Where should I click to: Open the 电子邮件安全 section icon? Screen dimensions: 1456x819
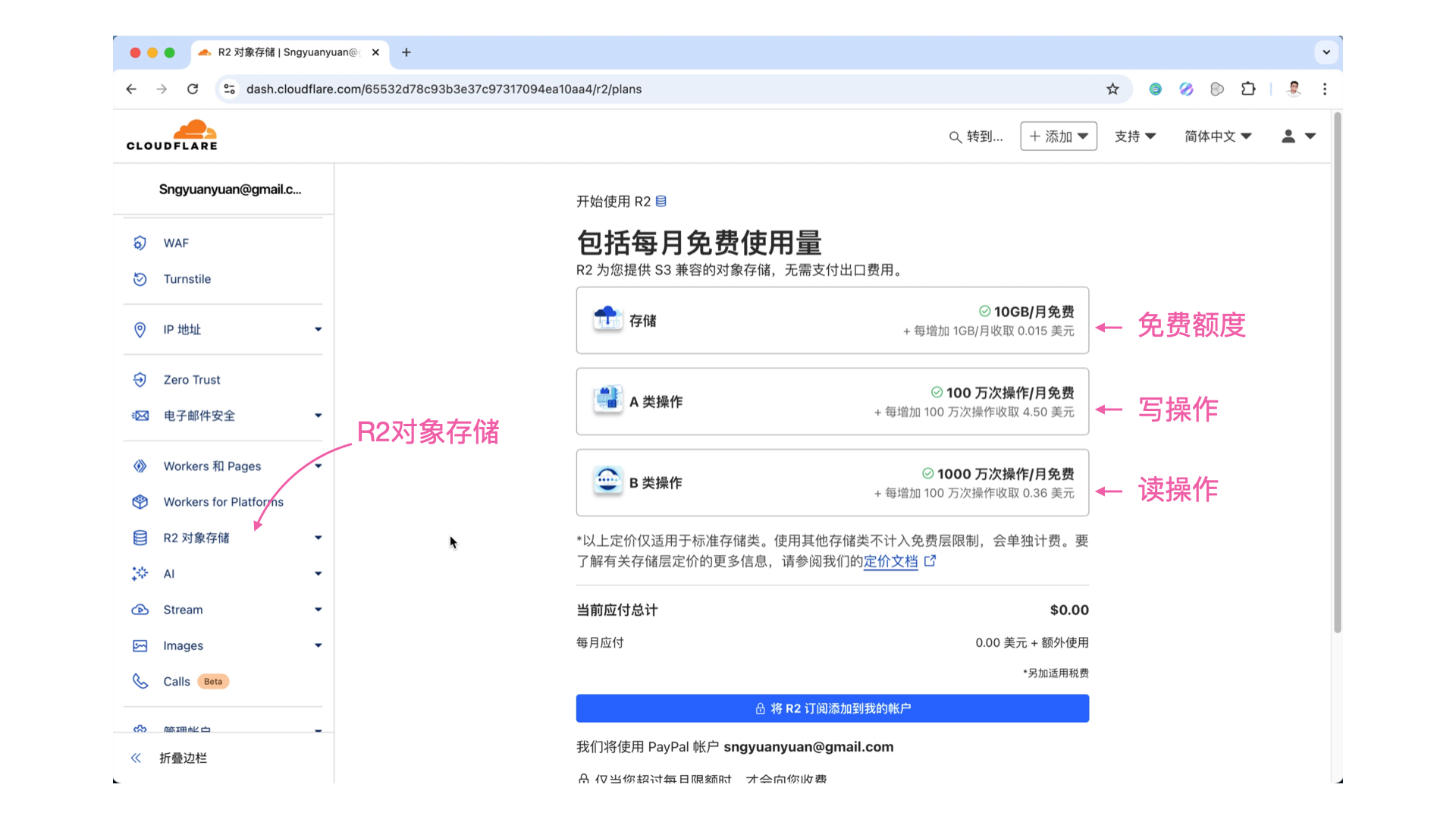point(140,416)
